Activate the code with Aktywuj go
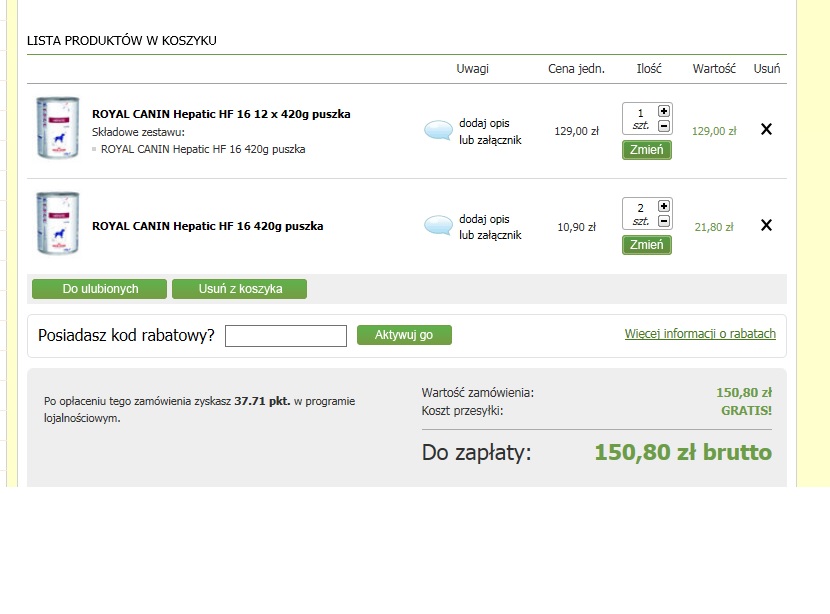 point(404,335)
